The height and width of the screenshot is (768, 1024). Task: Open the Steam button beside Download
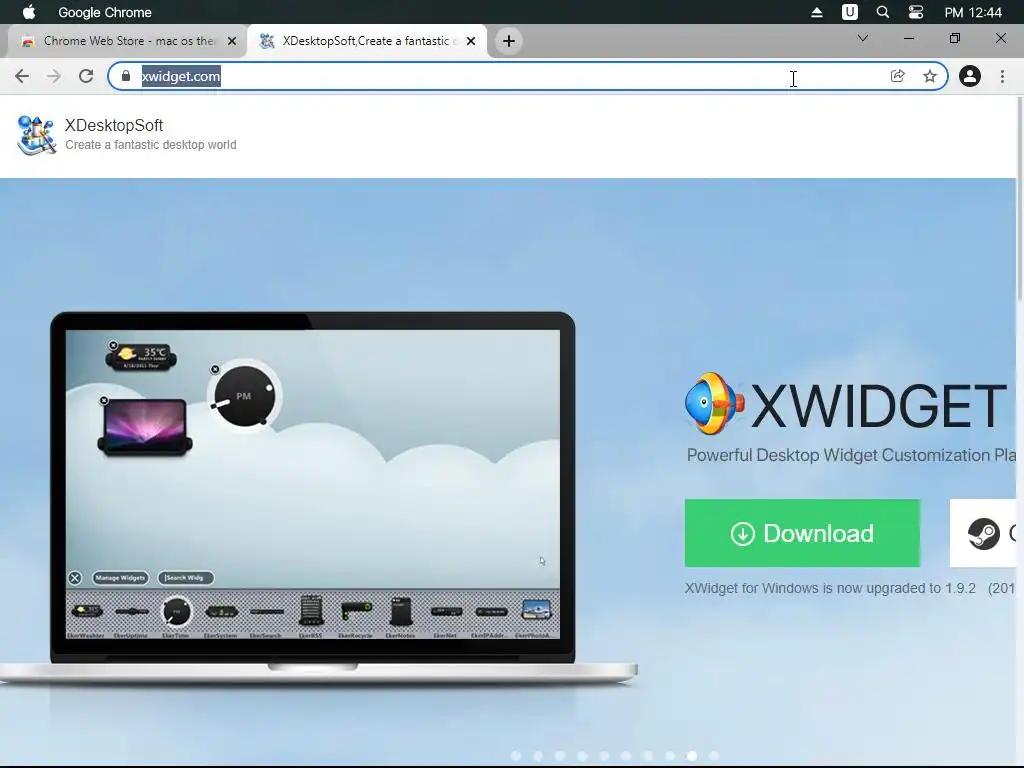(x=984, y=534)
